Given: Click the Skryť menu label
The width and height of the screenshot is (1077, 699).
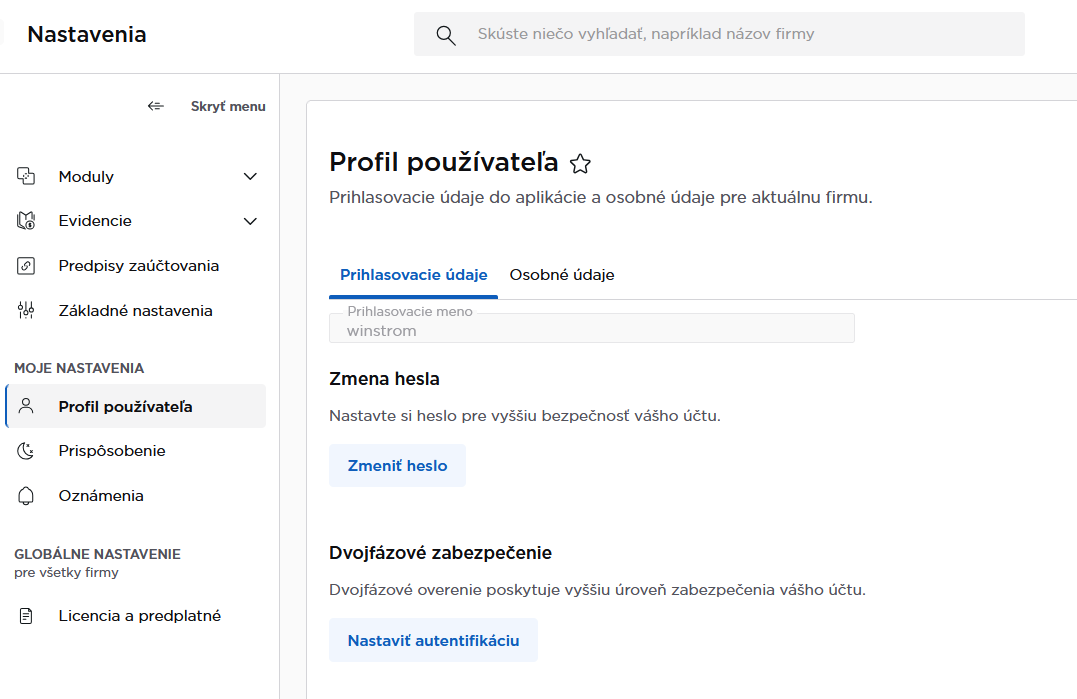Looking at the screenshot, I should pos(228,106).
